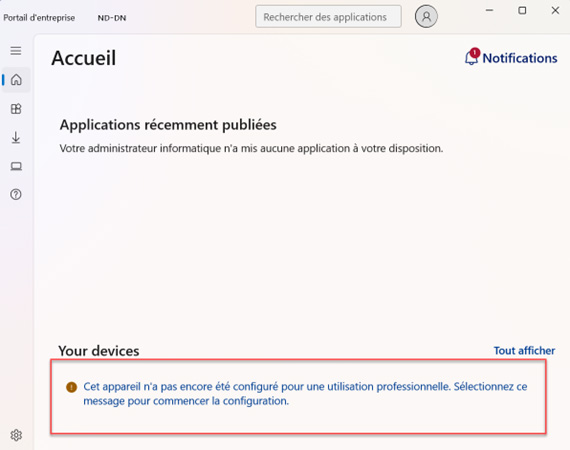Open the Applications grid icon in sidebar

pyautogui.click(x=16, y=109)
